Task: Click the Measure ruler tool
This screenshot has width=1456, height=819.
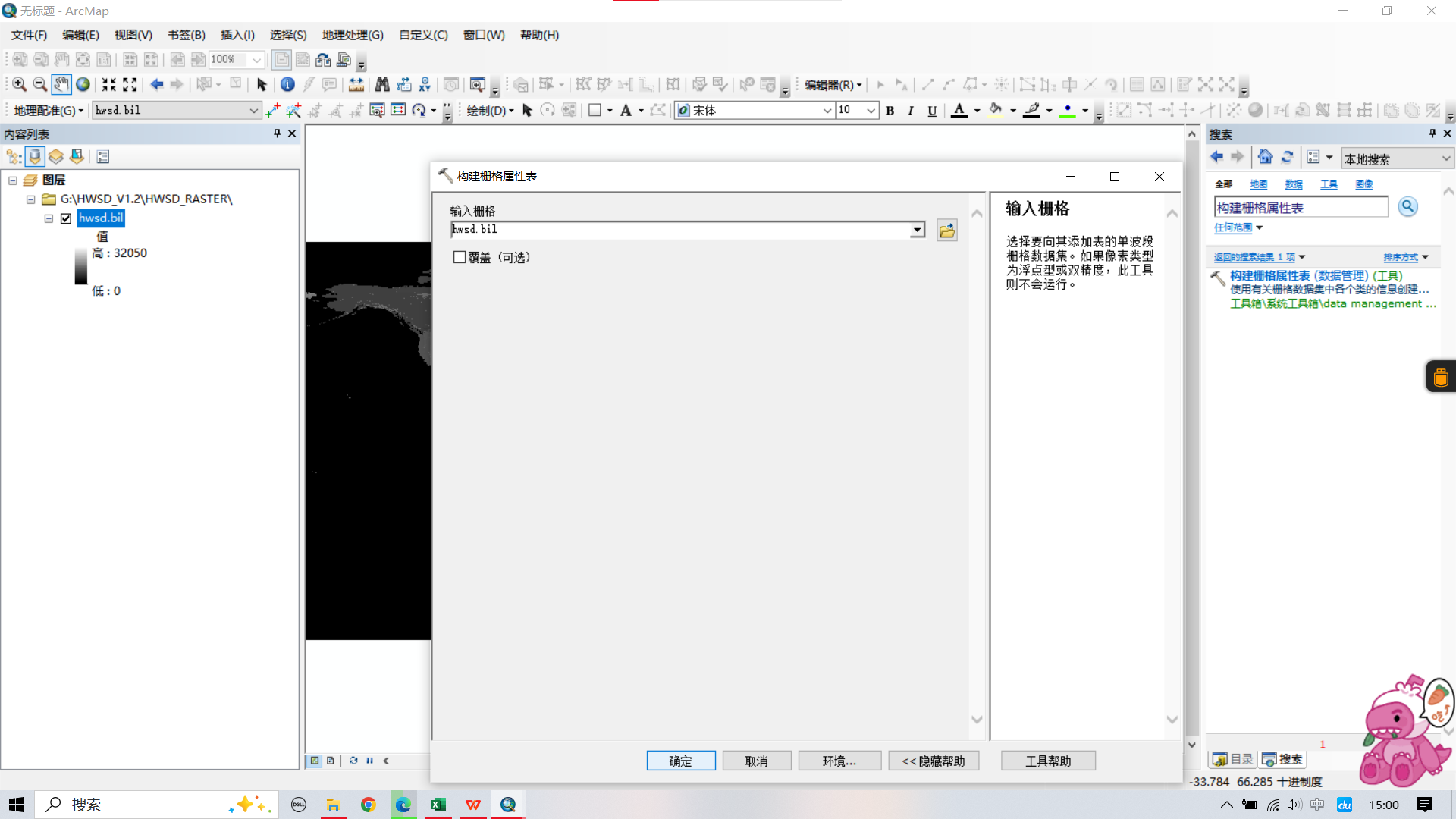Action: [x=356, y=85]
